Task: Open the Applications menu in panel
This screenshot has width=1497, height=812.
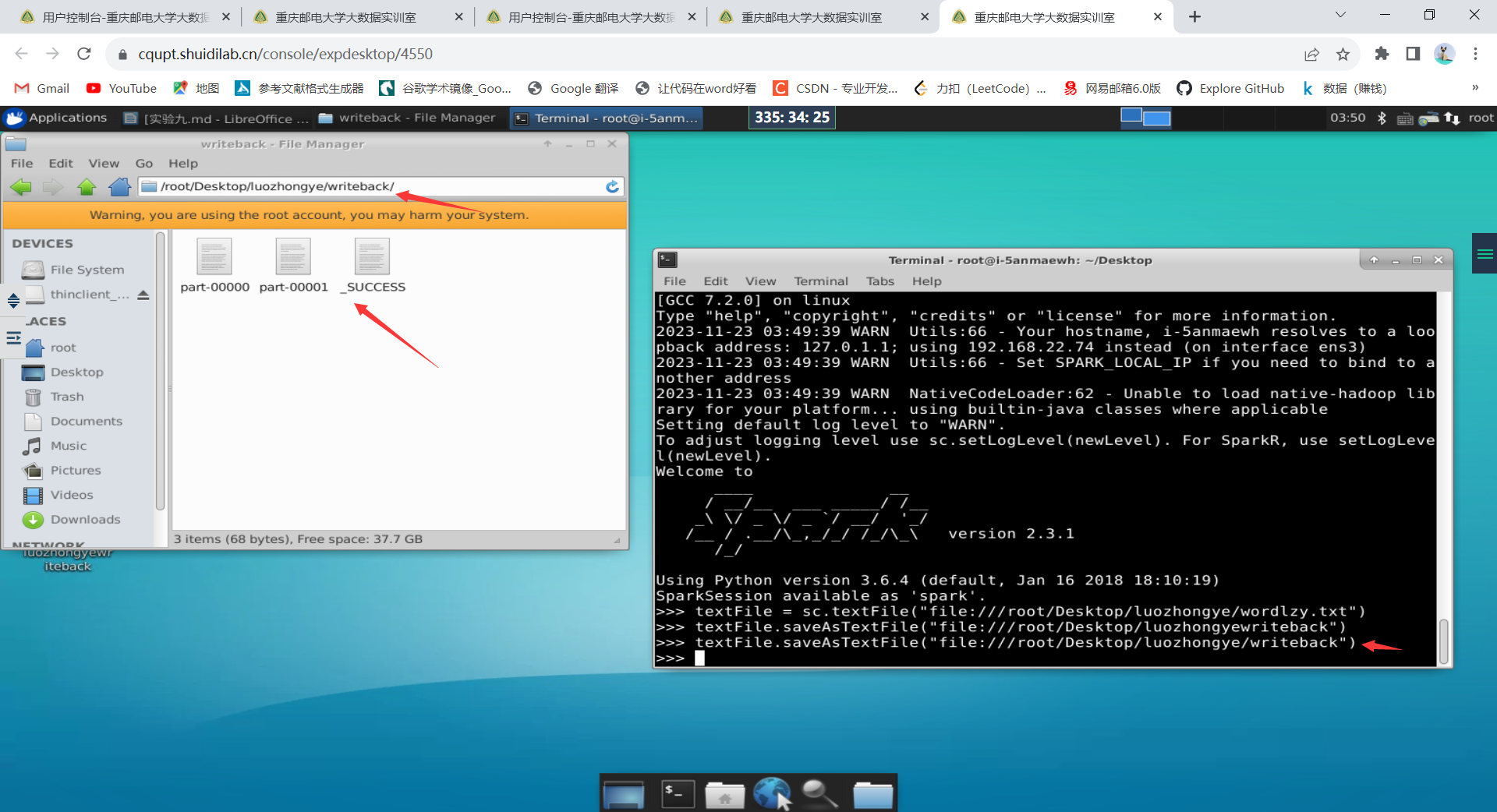Action: coord(55,118)
